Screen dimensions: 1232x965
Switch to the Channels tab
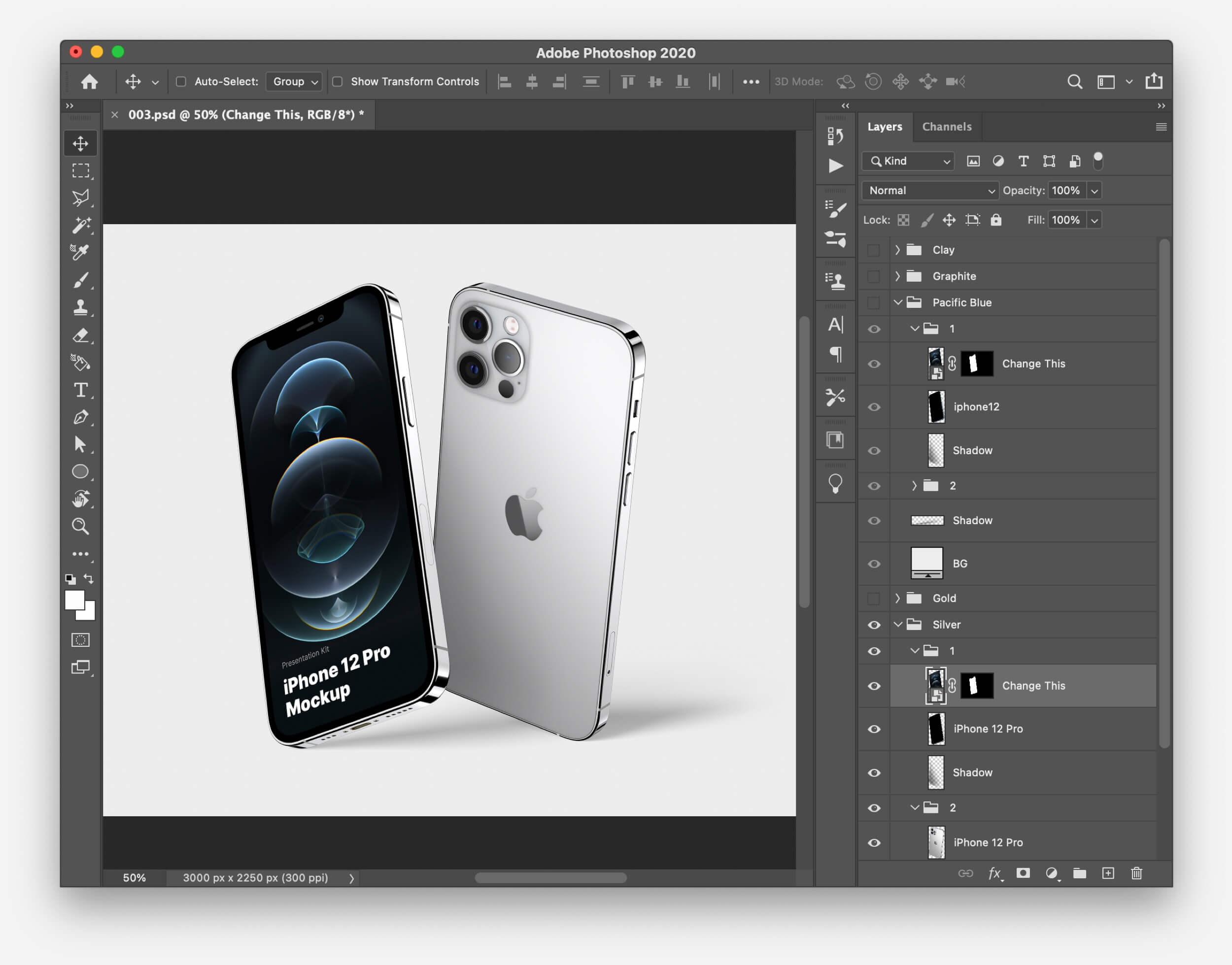tap(947, 127)
